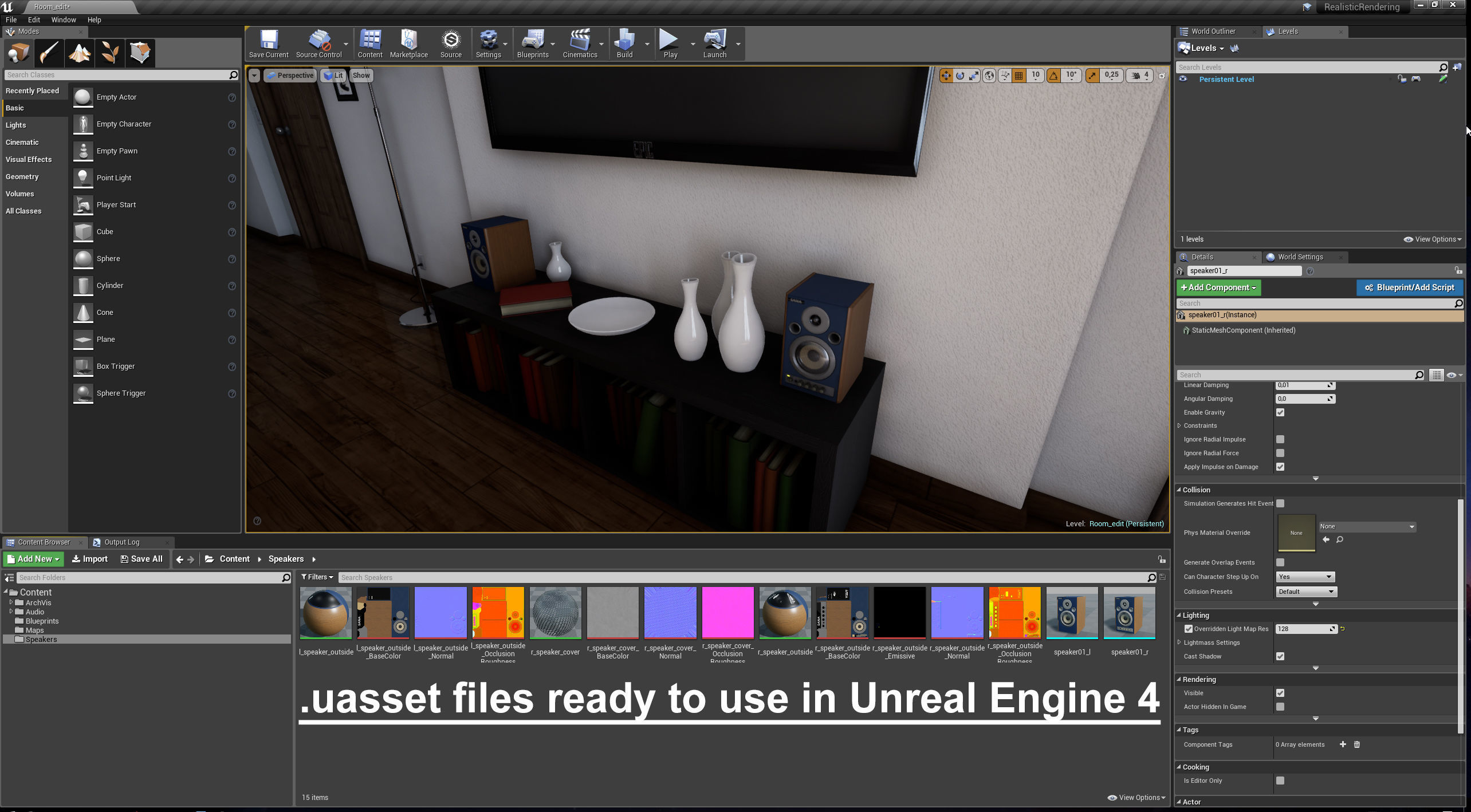Screen dimensions: 1471x812
Task: Toggle Persistent Level visibility eye icon
Action: point(1183,79)
